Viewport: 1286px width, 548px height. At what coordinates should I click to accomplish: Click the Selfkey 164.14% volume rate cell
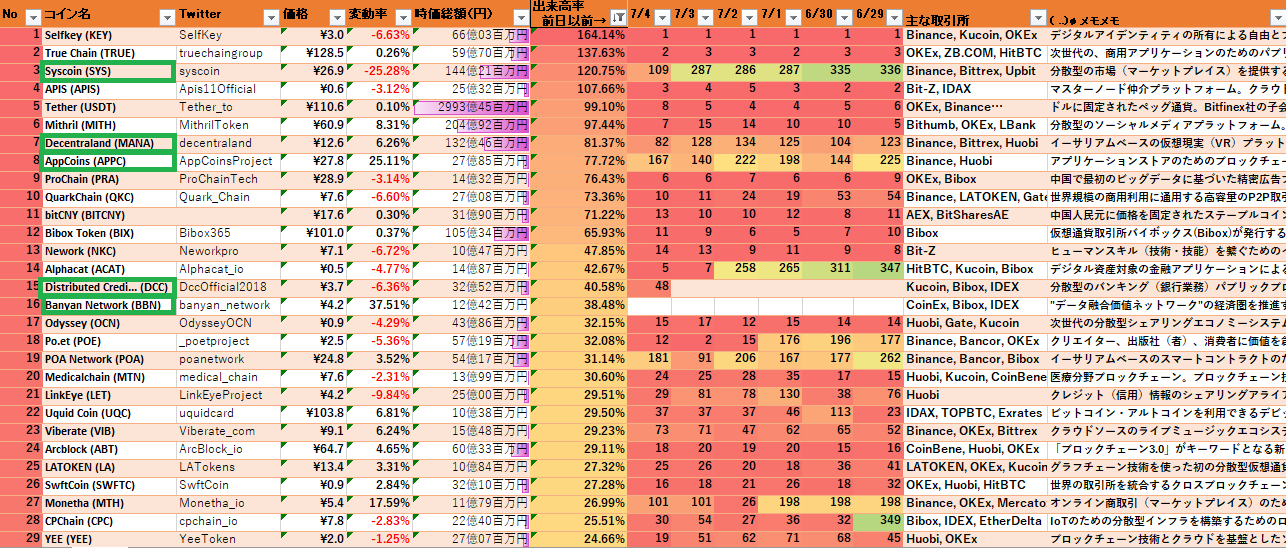579,35
